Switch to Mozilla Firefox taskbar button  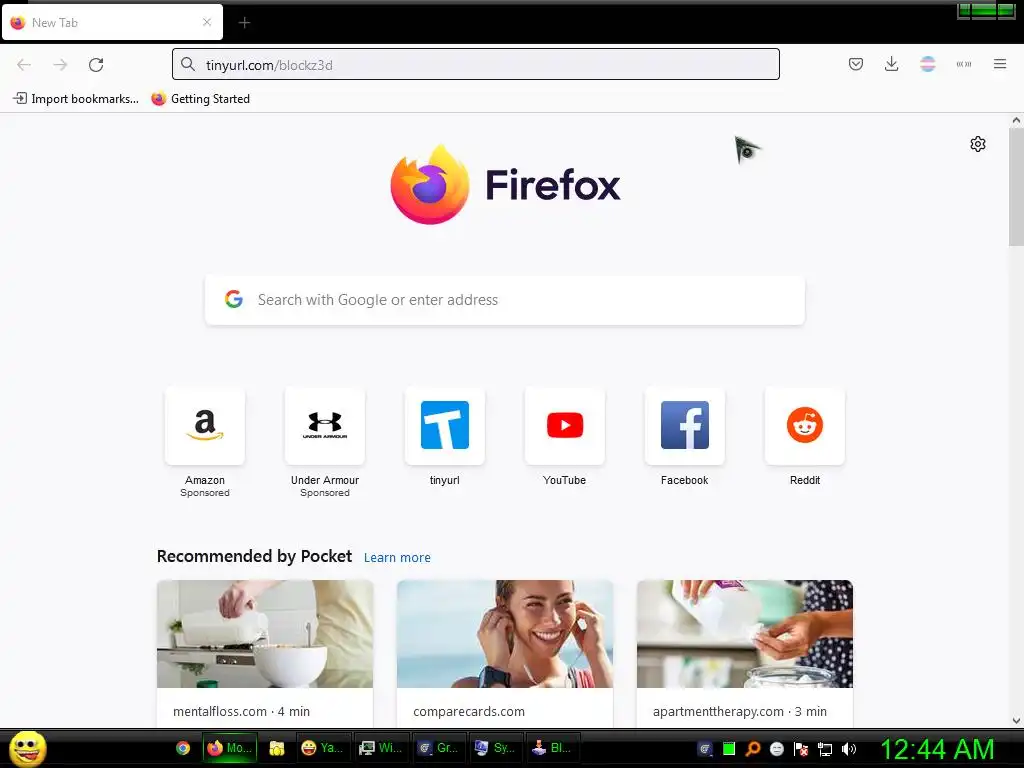[230, 748]
